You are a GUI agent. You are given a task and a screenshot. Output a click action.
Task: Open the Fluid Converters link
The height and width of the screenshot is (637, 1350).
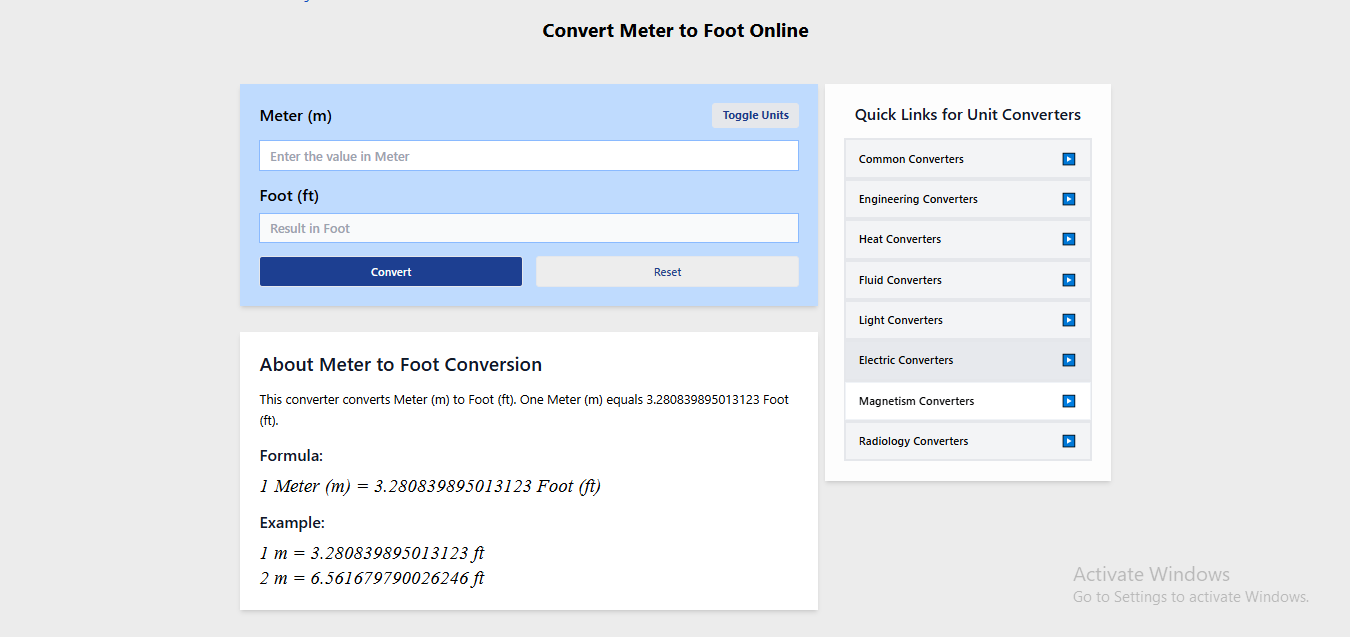point(899,279)
